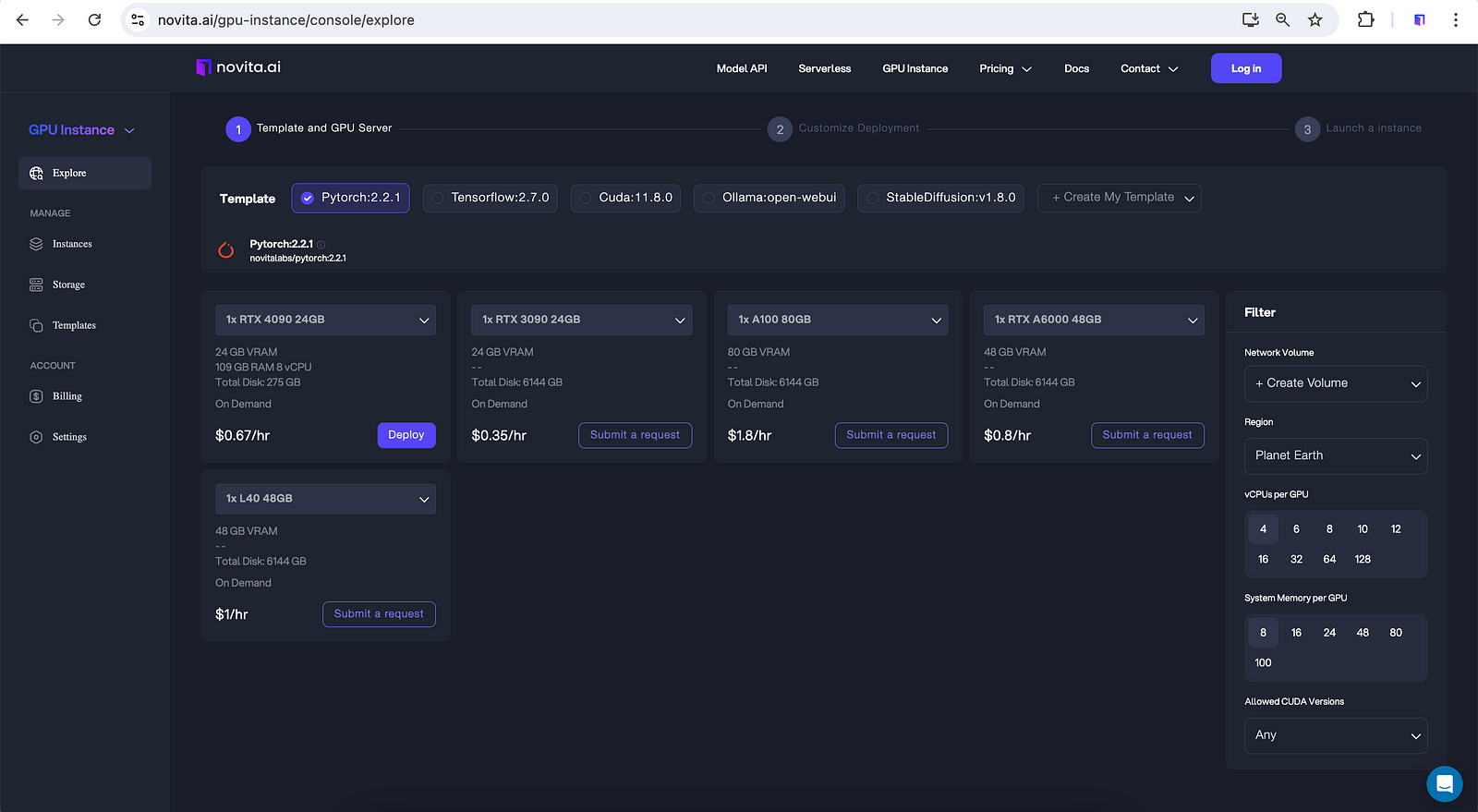1478x812 pixels.
Task: Open Explore in sidebar
Action: (x=85, y=173)
